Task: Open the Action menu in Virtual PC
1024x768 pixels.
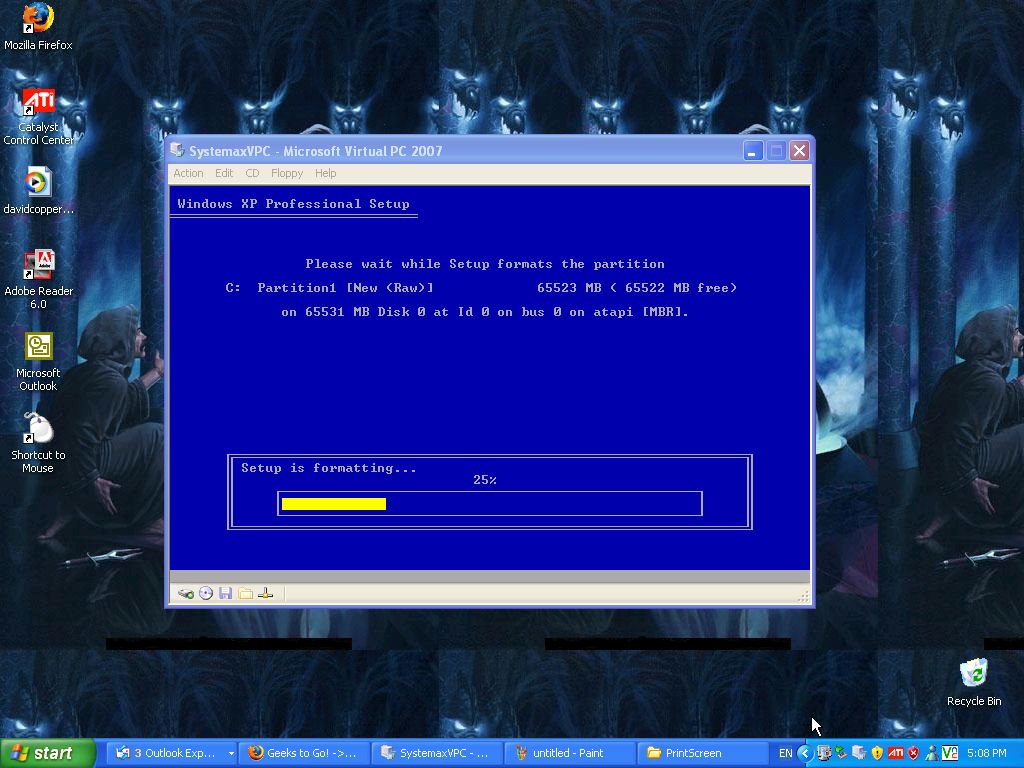Action: pyautogui.click(x=188, y=173)
